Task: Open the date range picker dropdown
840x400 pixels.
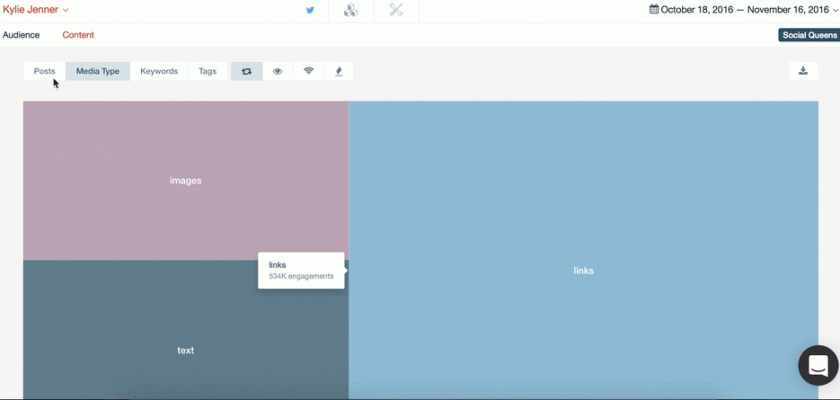Action: point(740,10)
